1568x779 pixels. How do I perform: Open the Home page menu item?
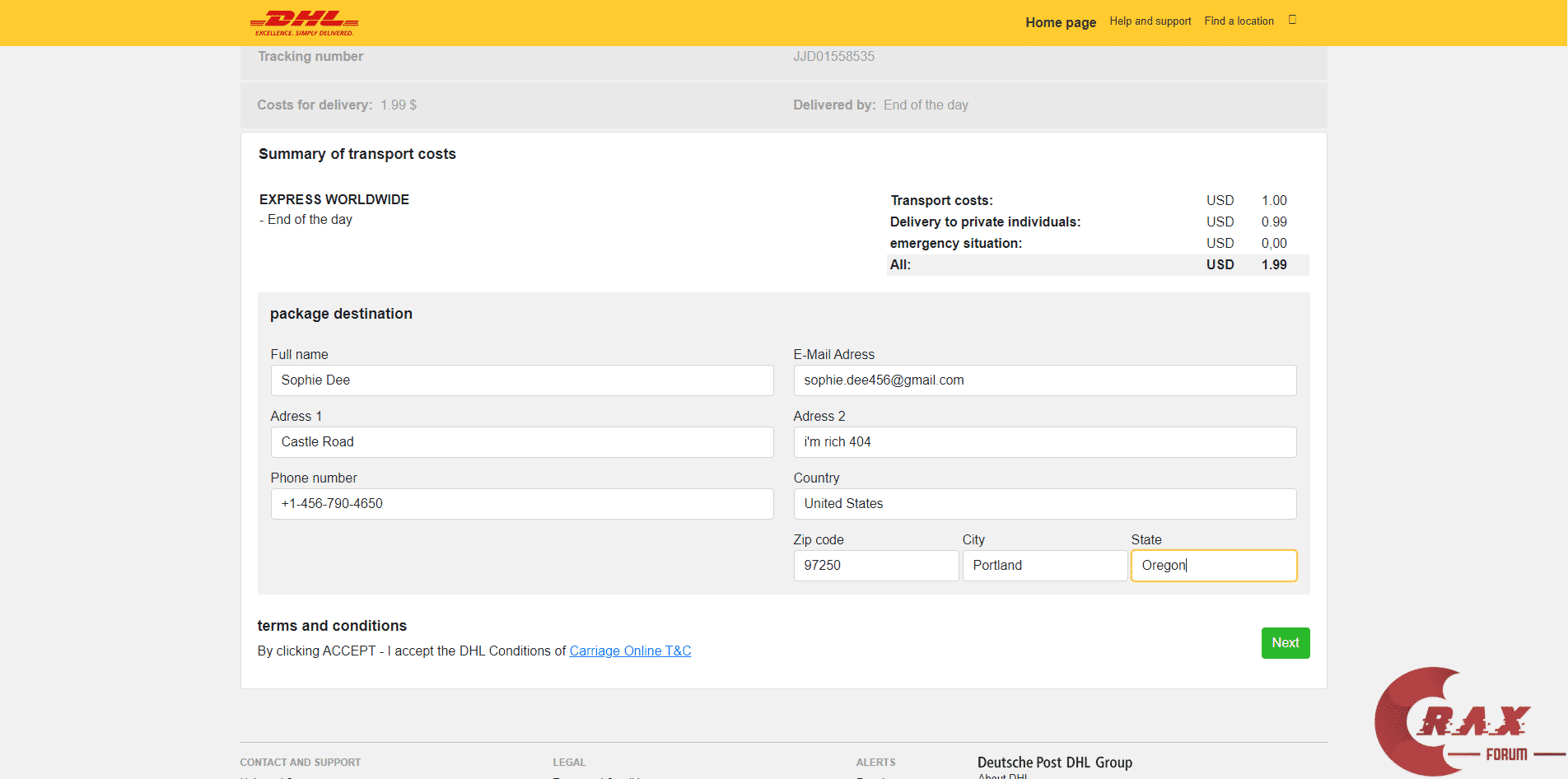coord(1061,22)
